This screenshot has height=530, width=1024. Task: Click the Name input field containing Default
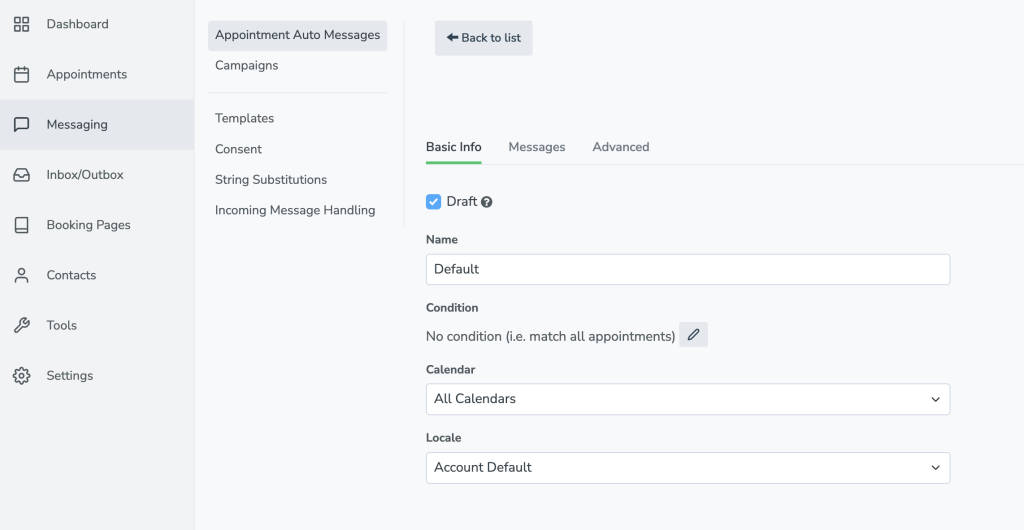tap(688, 270)
